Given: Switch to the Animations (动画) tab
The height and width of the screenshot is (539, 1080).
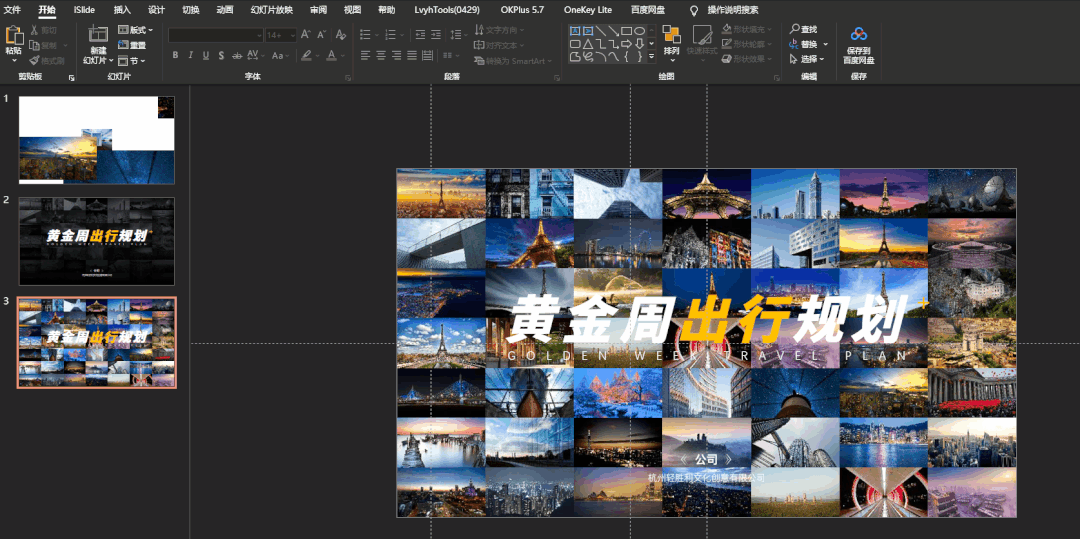Looking at the screenshot, I should click(x=225, y=10).
